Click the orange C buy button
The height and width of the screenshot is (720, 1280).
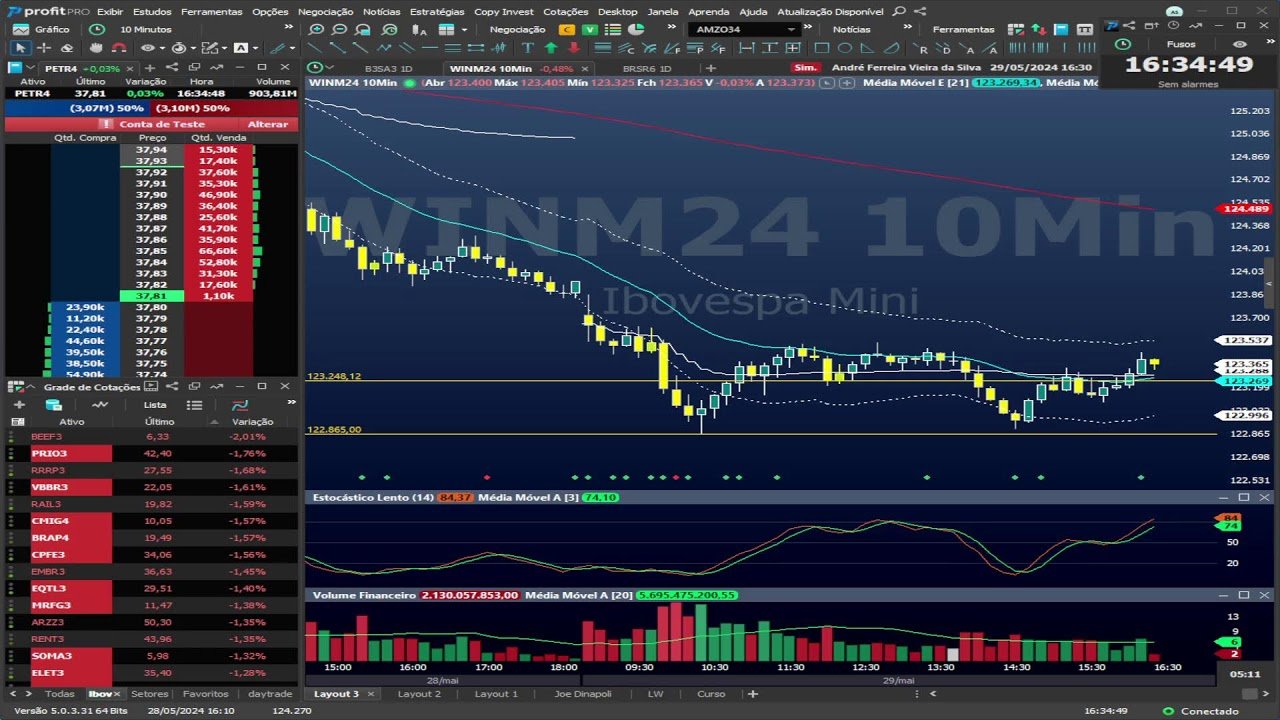(568, 30)
